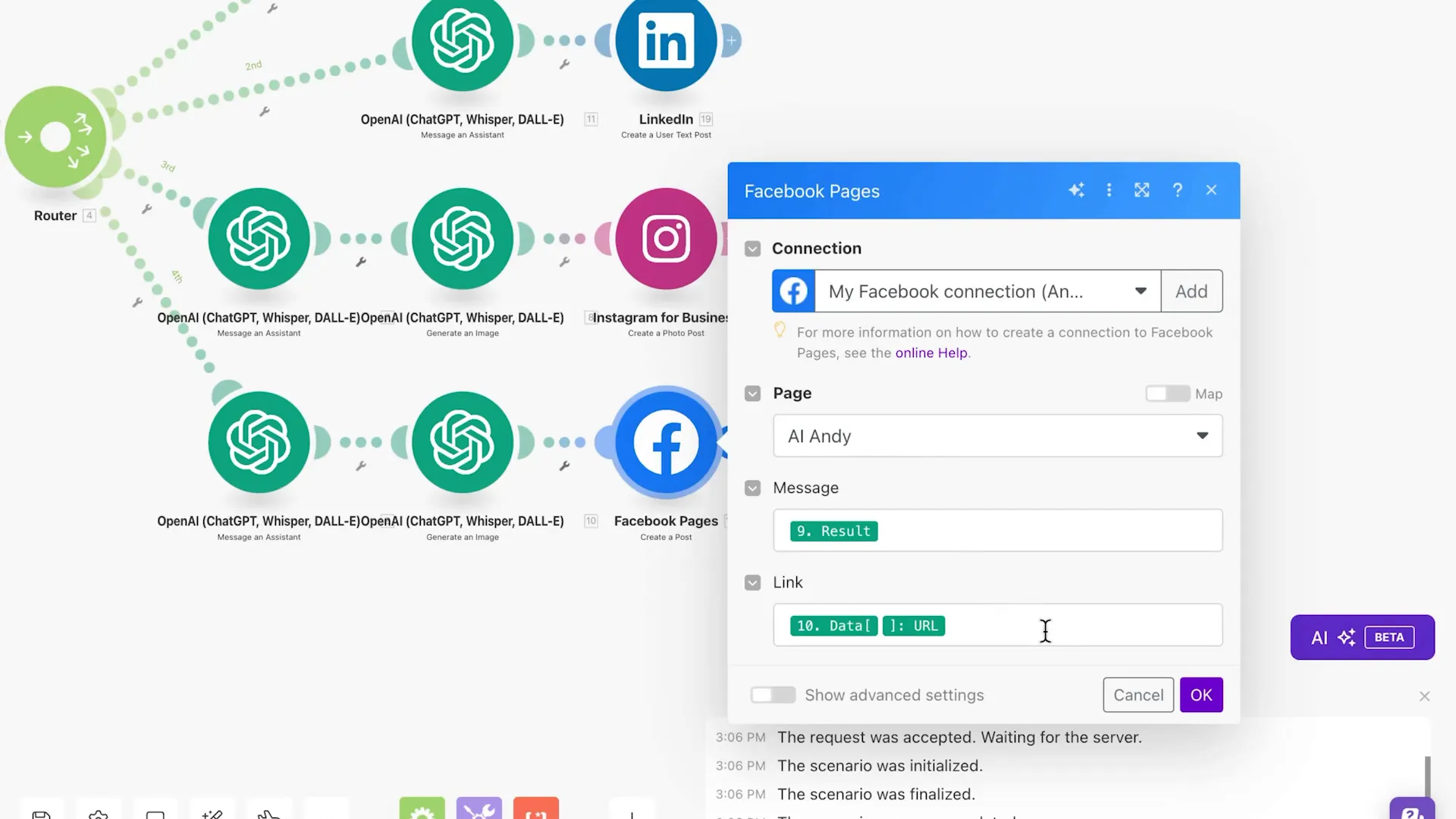This screenshot has height=819, width=1456.
Task: Open OpenAI Generate an Image before Facebook Pages
Action: [x=463, y=442]
